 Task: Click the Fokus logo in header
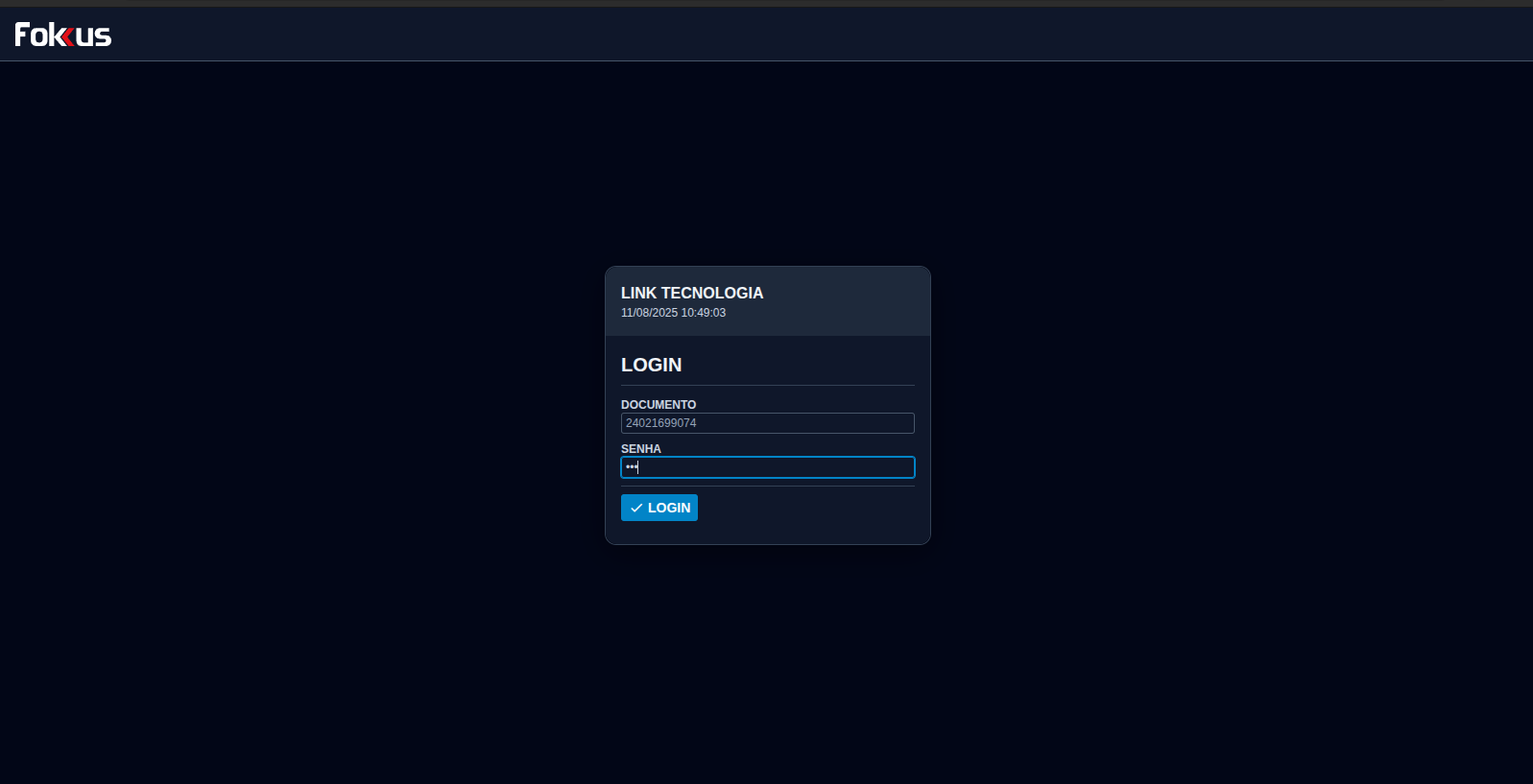(x=62, y=35)
